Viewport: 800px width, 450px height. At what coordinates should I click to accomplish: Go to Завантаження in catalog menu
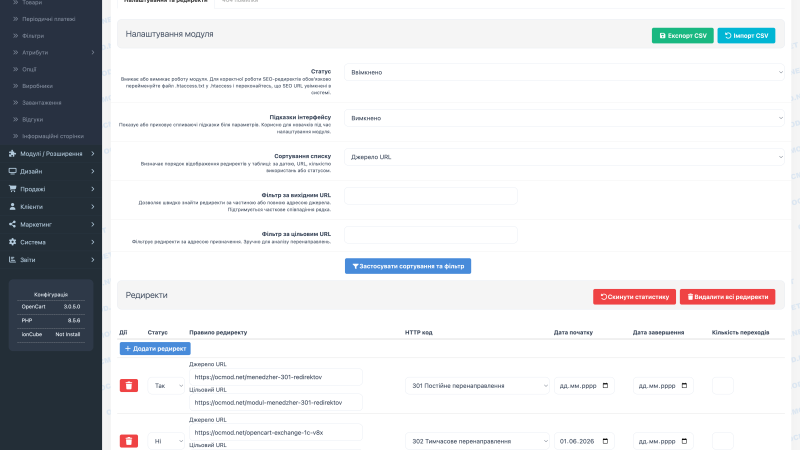coord(42,103)
